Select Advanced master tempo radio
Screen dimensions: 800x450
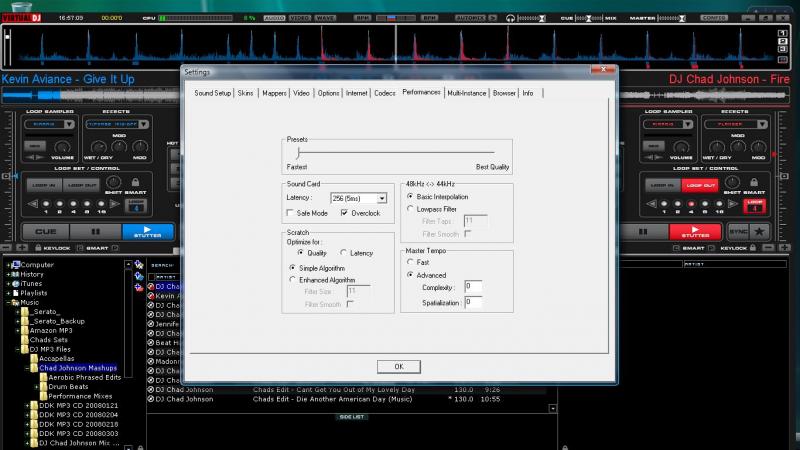point(410,274)
